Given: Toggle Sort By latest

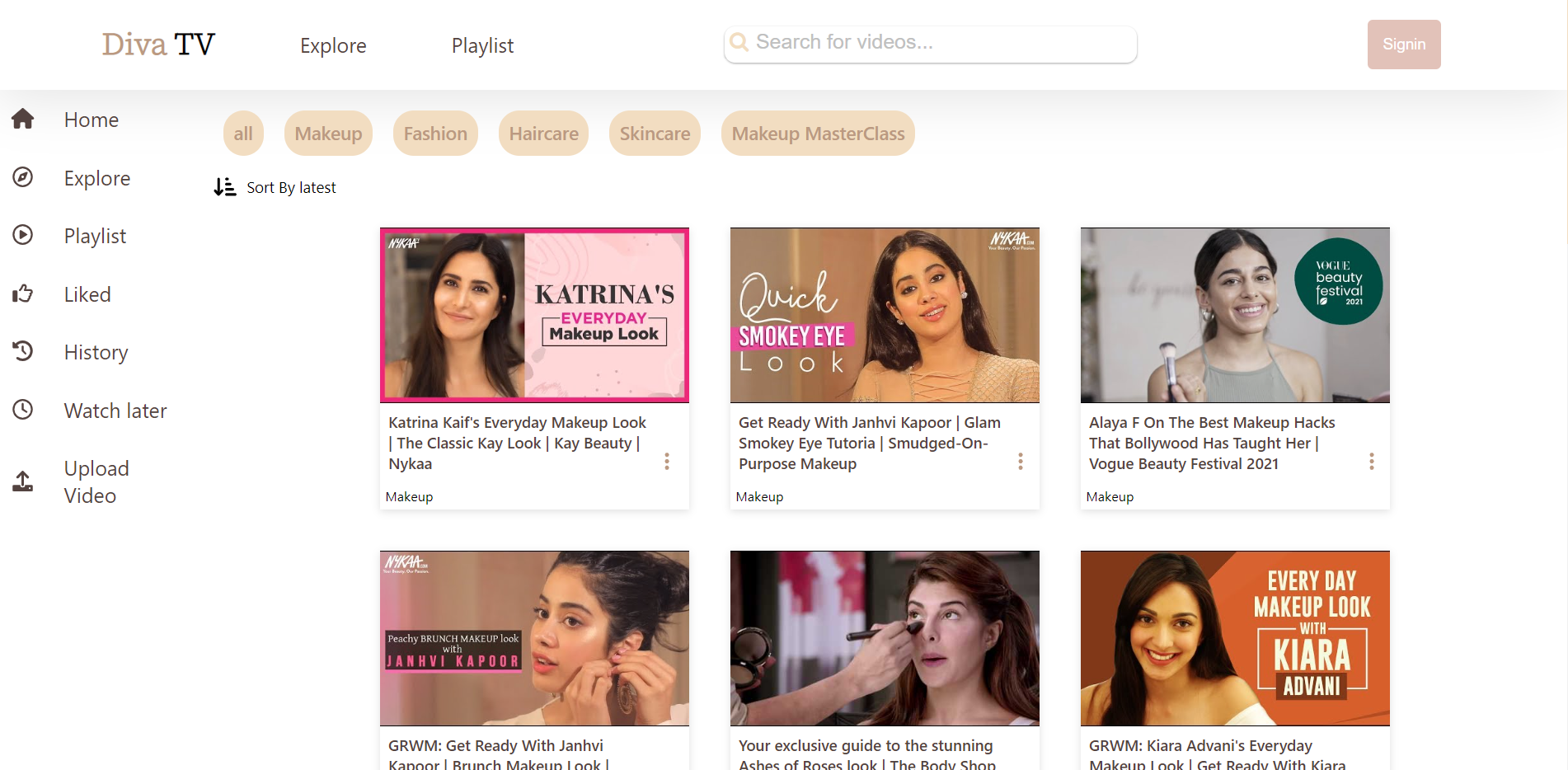Looking at the screenshot, I should coord(291,188).
